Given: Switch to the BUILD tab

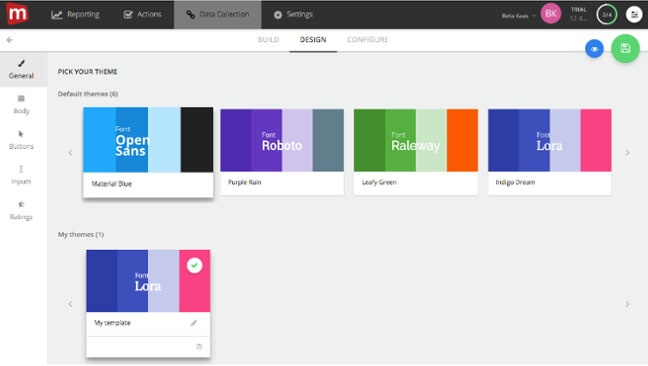Looking at the screenshot, I should 268,40.
